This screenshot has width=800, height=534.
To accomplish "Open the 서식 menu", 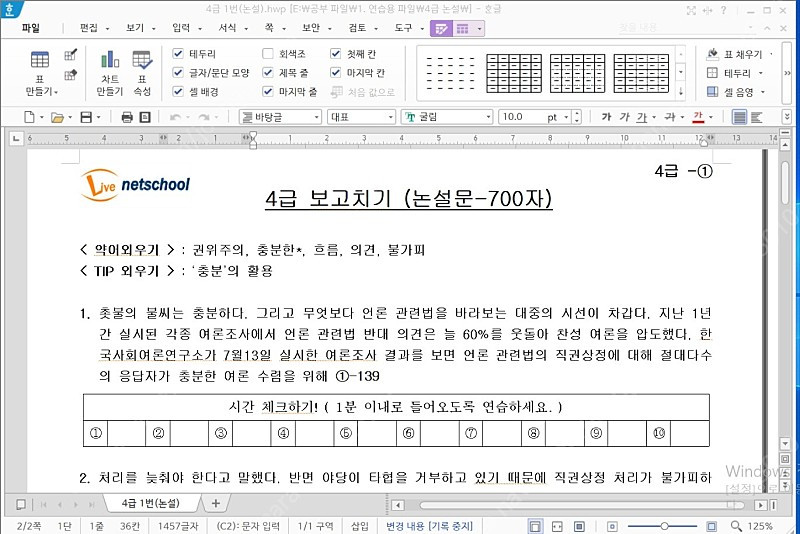I will [227, 28].
